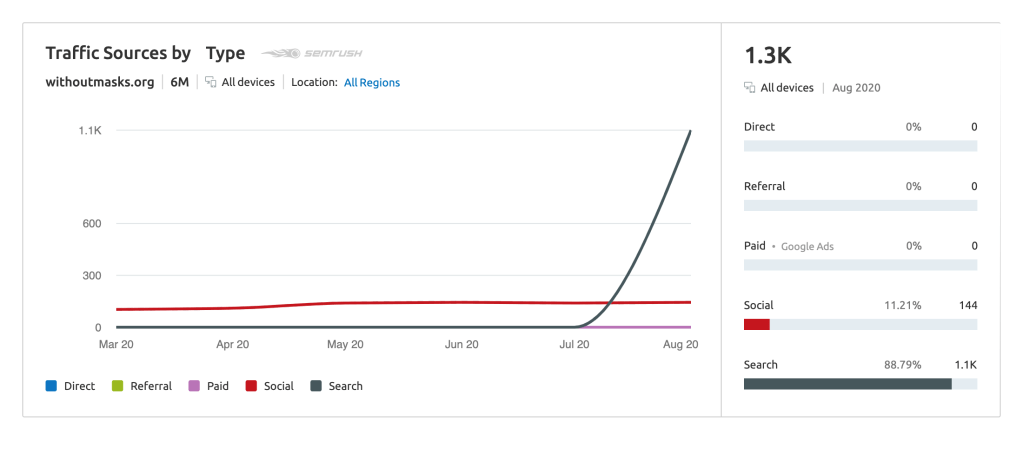Open the 6M time range selector

[x=180, y=82]
